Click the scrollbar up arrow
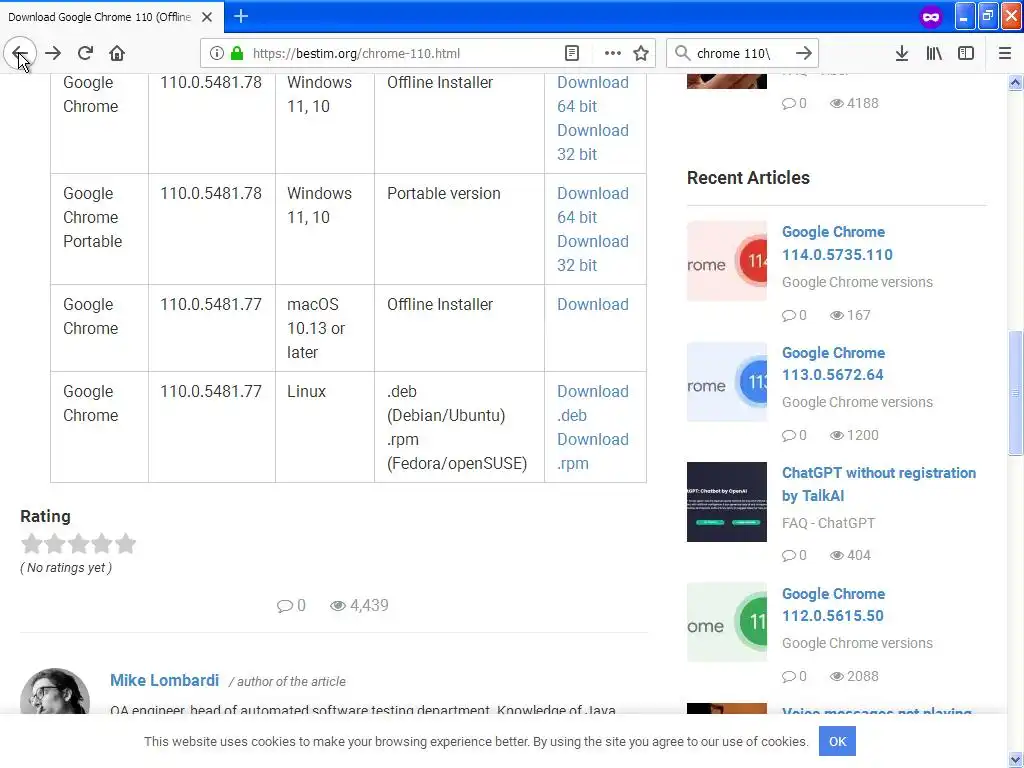1024x768 pixels. (x=1015, y=82)
